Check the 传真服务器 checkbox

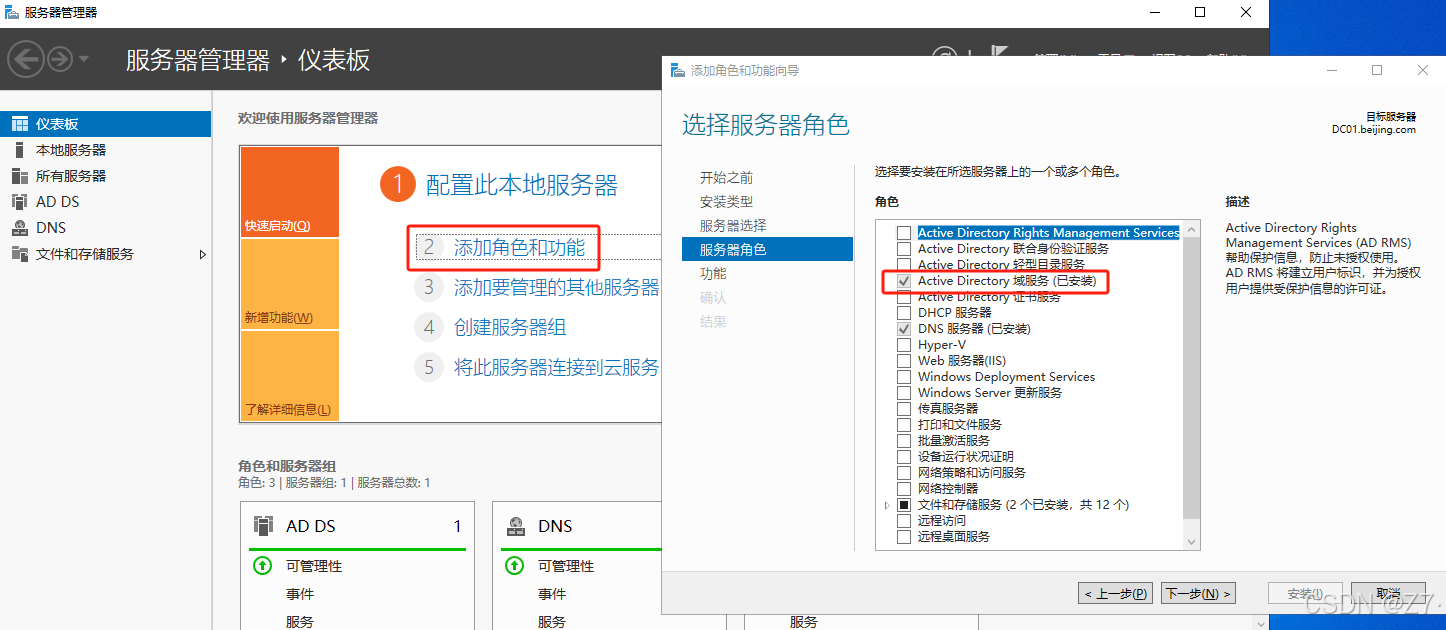tap(904, 409)
